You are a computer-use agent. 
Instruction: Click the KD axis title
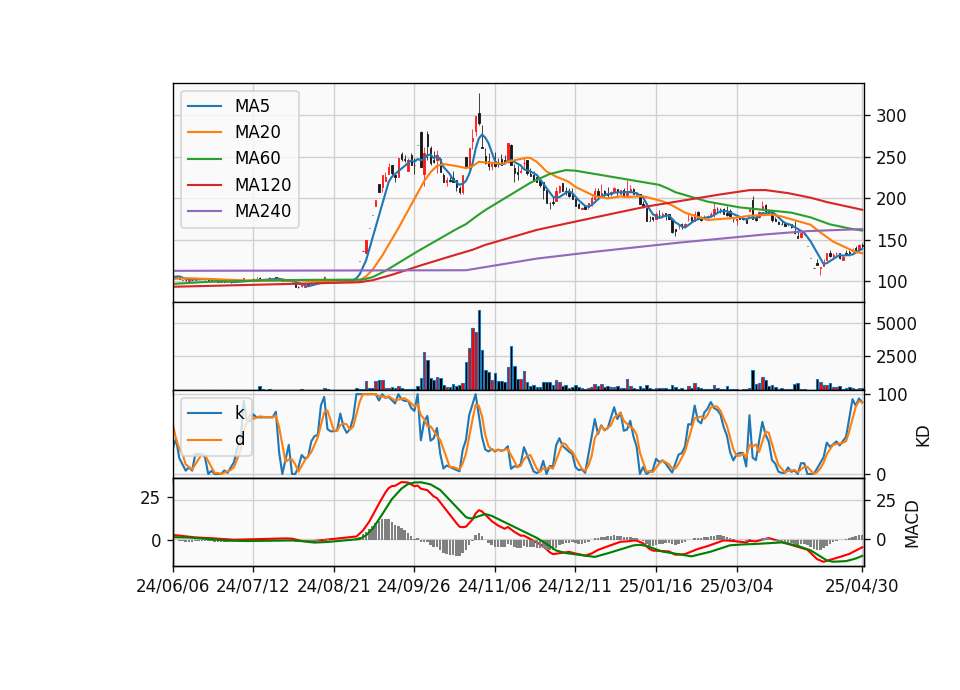(x=922, y=436)
